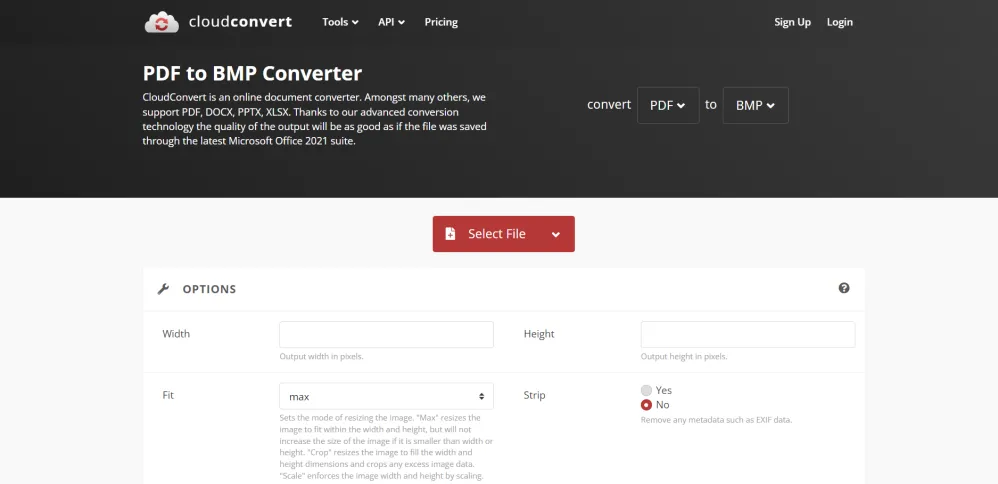This screenshot has height=484, width=998.
Task: Click the cloudconvert brand name text
Action: [x=241, y=22]
